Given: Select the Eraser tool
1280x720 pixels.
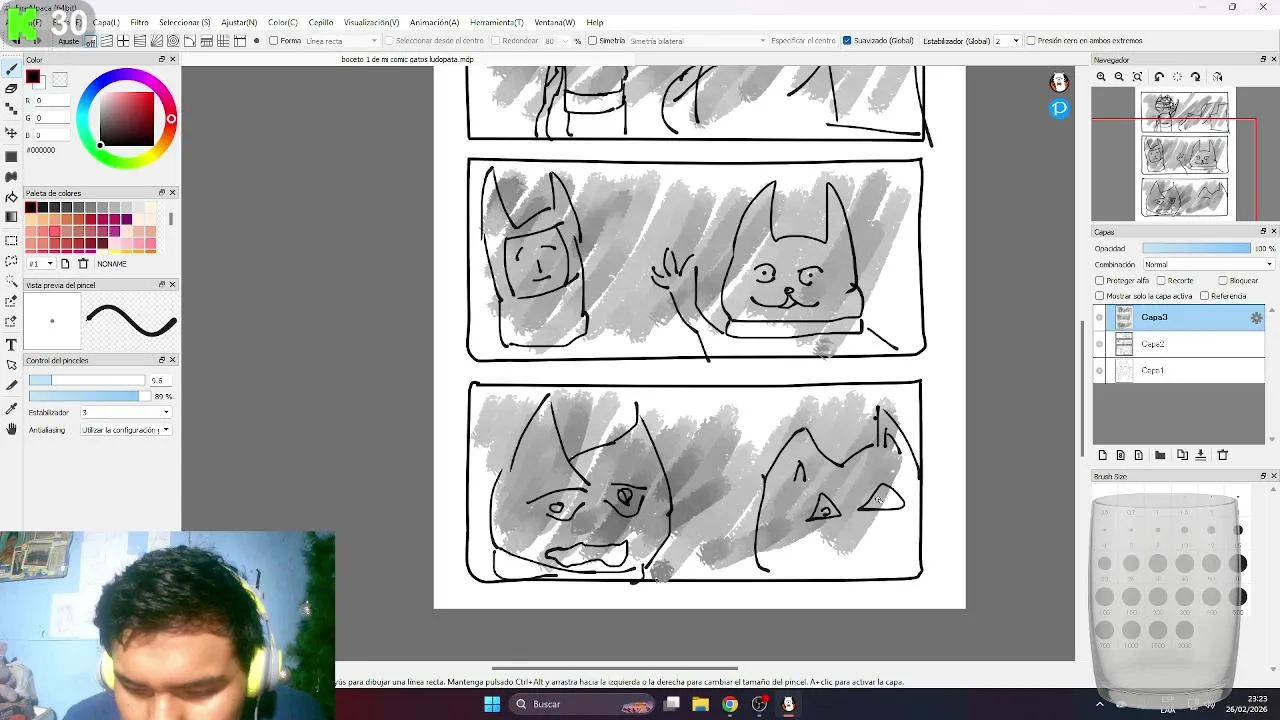Looking at the screenshot, I should [11, 88].
